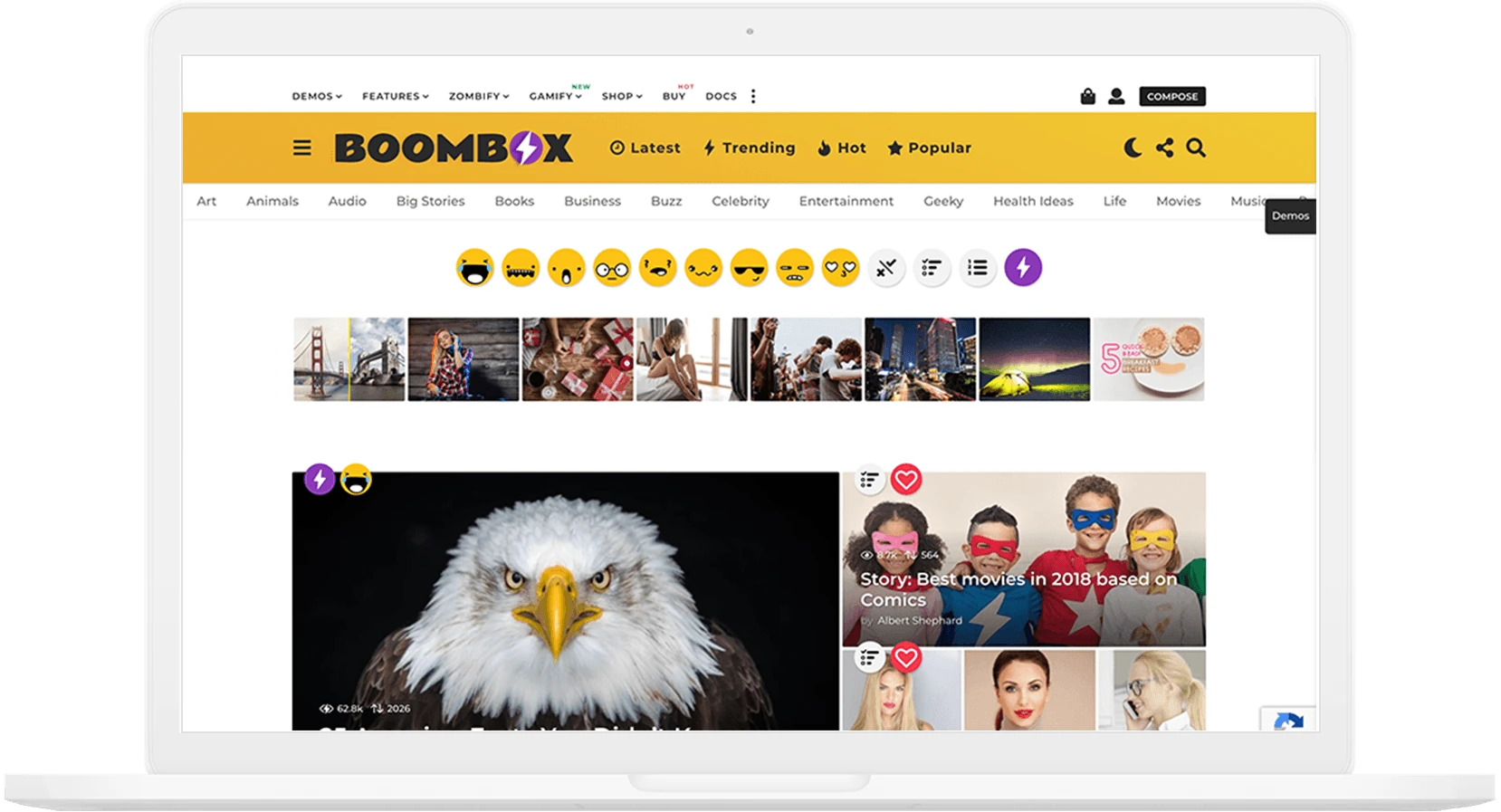Select the heart-eyes kiss emoji reaction
This screenshot has width=1501, height=812.
pos(841,268)
